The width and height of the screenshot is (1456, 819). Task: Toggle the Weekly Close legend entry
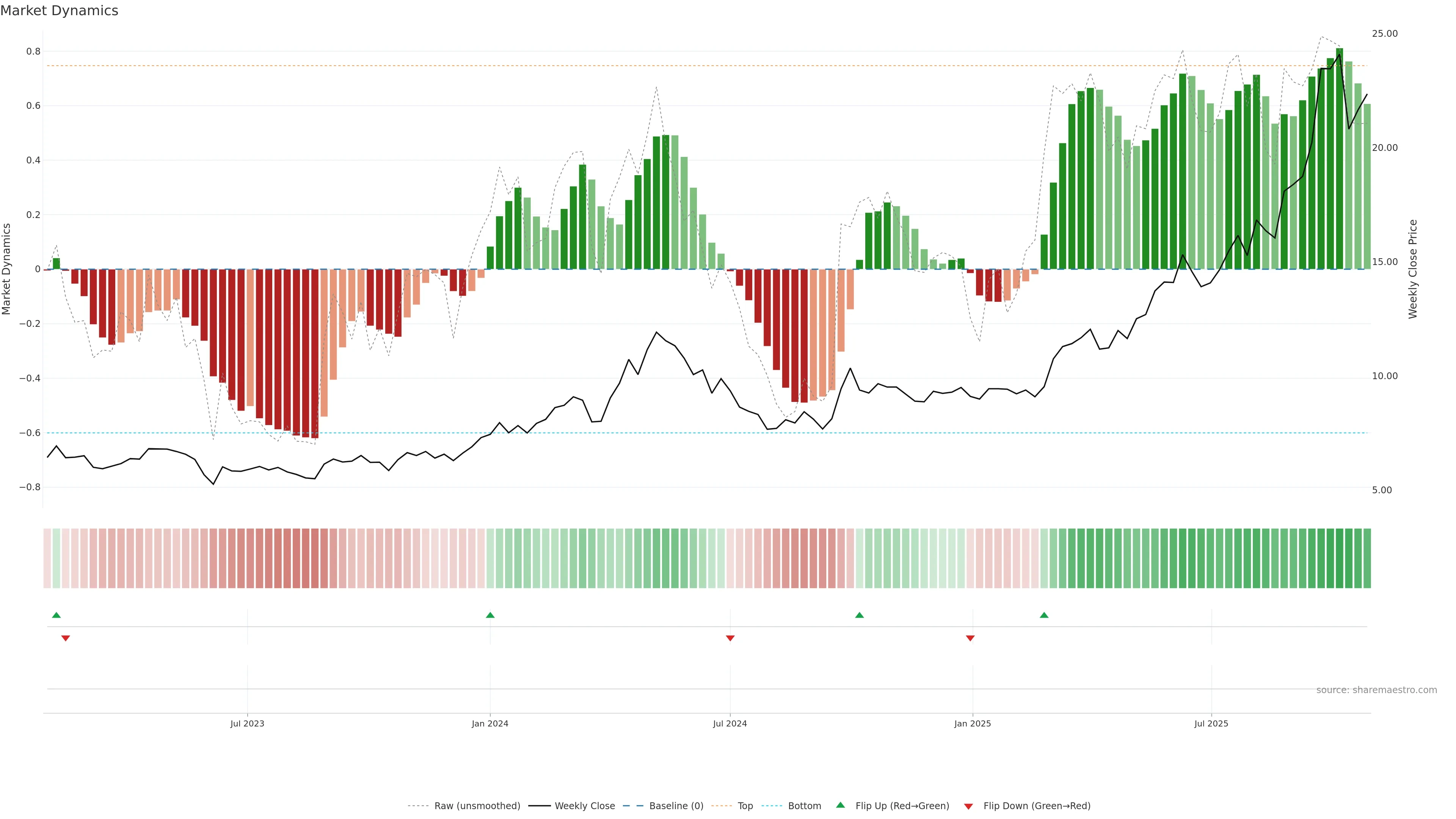[x=584, y=806]
